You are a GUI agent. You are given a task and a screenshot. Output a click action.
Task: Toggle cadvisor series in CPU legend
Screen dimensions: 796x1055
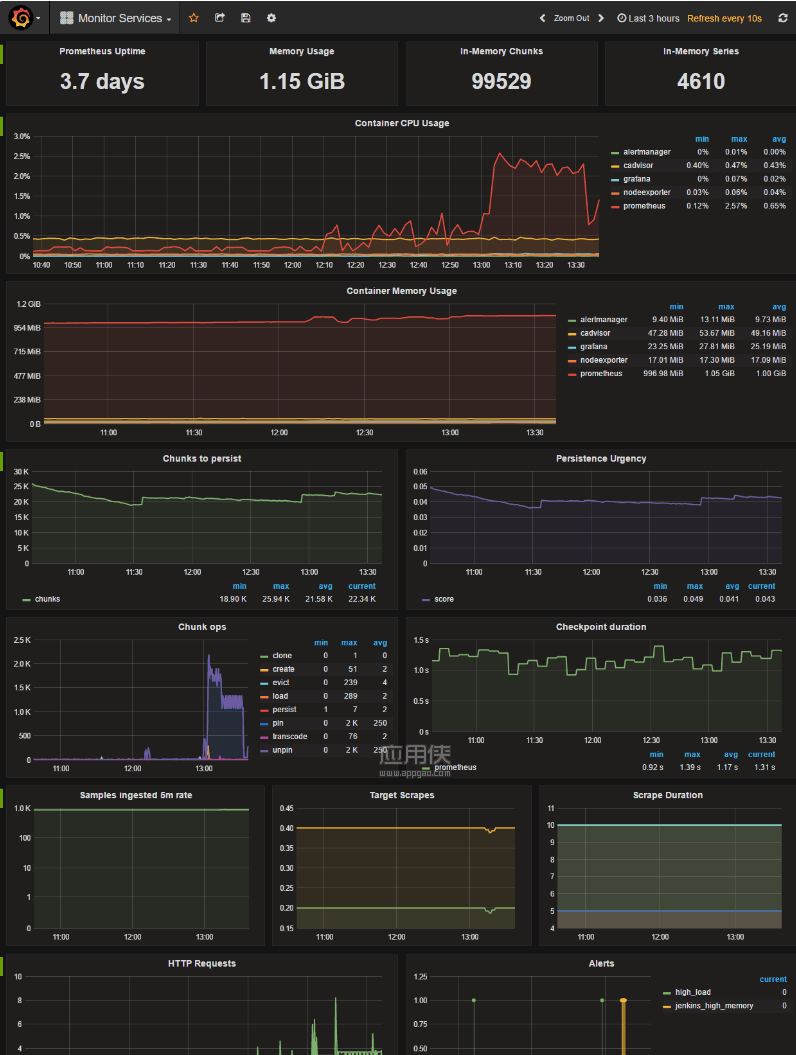tap(638, 166)
